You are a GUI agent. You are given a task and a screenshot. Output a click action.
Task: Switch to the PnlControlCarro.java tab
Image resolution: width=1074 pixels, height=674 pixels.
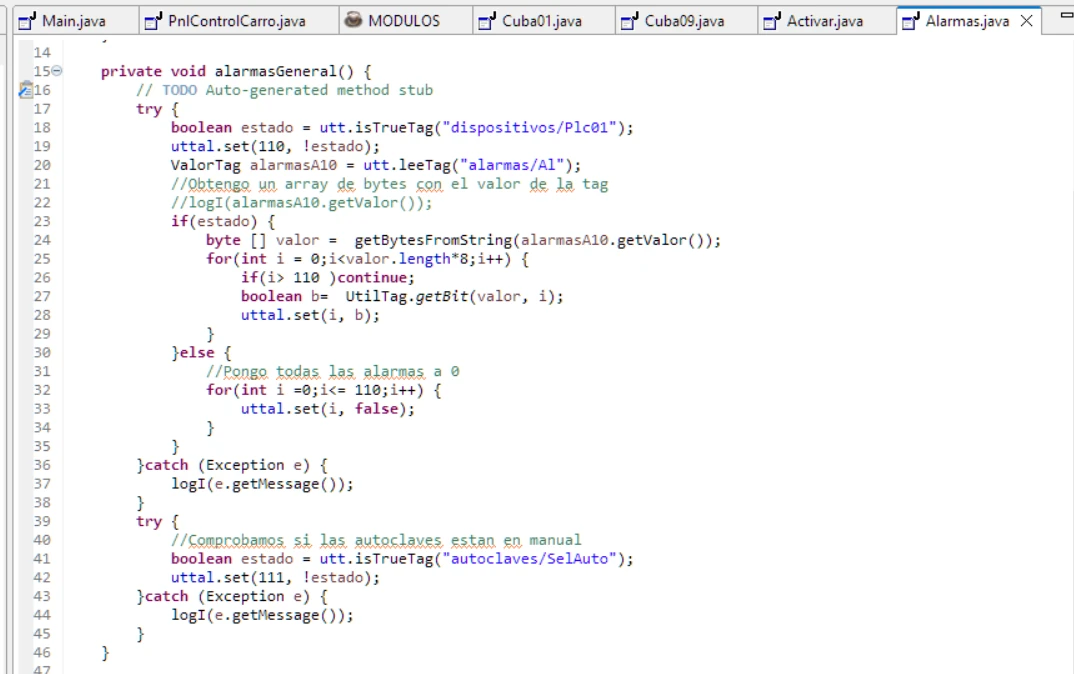[x=237, y=21]
